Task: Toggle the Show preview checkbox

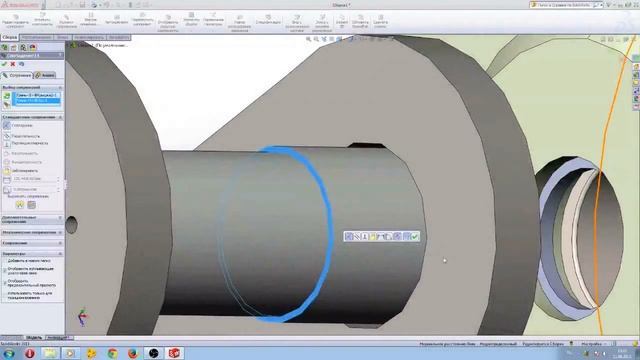Action: pos(4,283)
